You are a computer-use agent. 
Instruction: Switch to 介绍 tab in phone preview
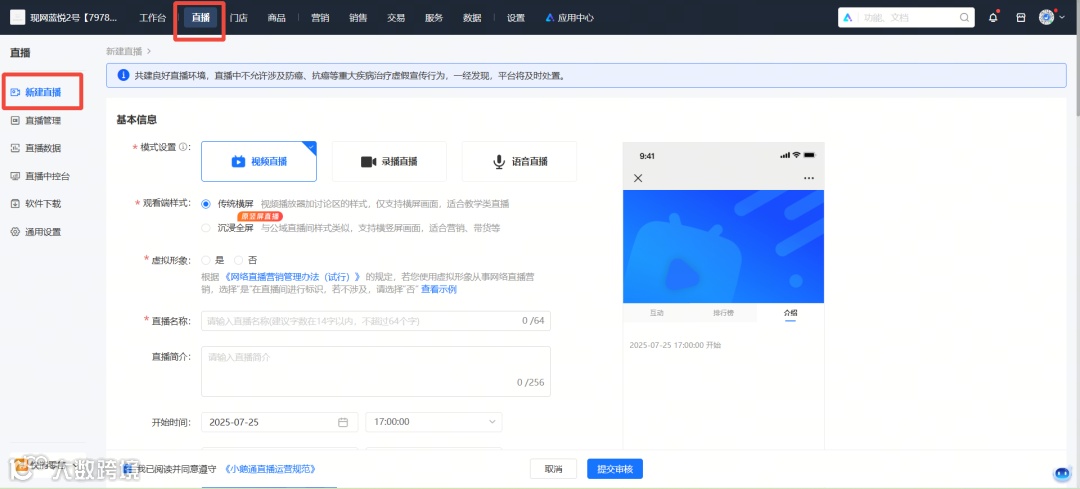click(790, 313)
